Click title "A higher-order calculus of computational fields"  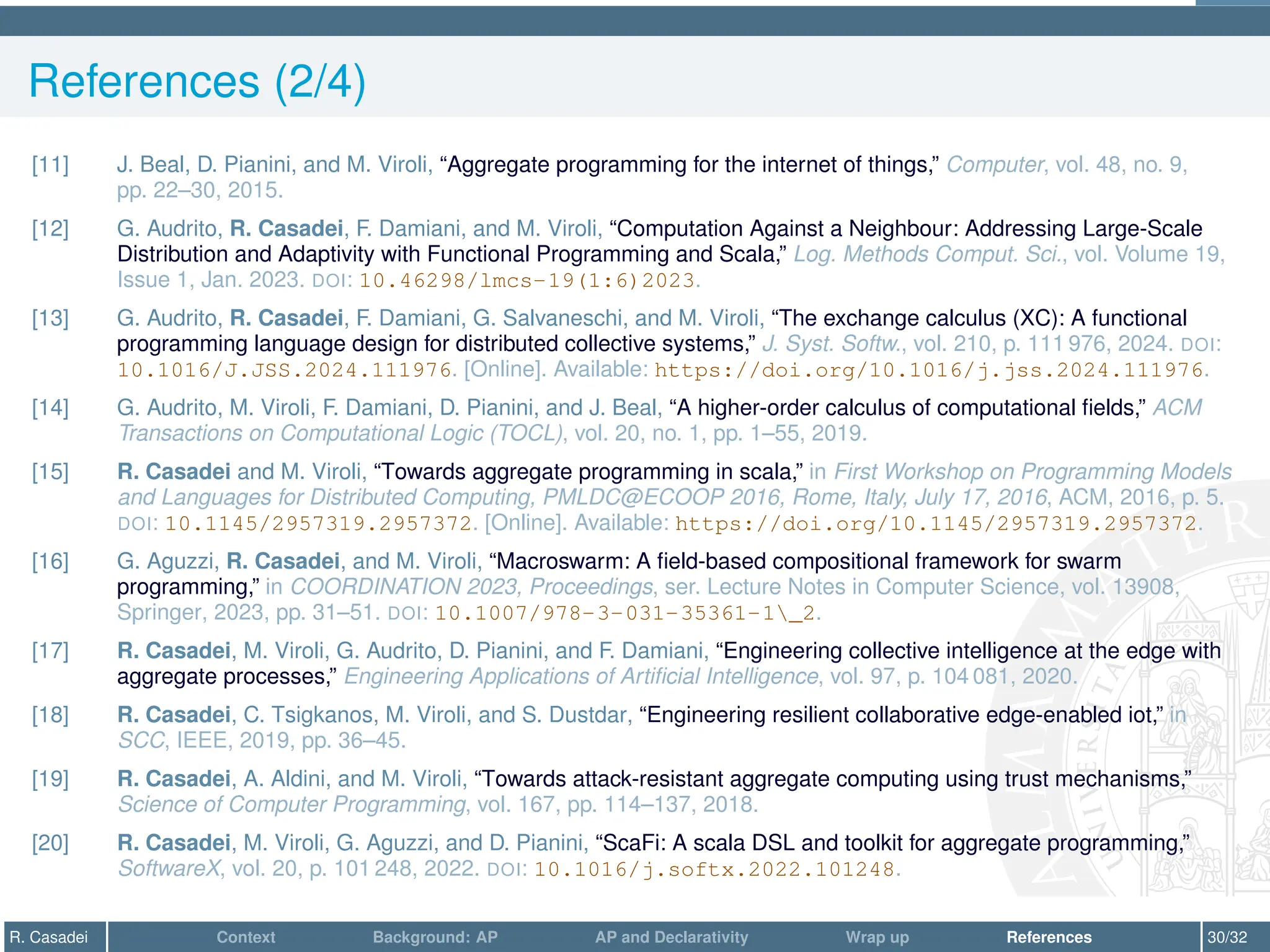(x=907, y=408)
